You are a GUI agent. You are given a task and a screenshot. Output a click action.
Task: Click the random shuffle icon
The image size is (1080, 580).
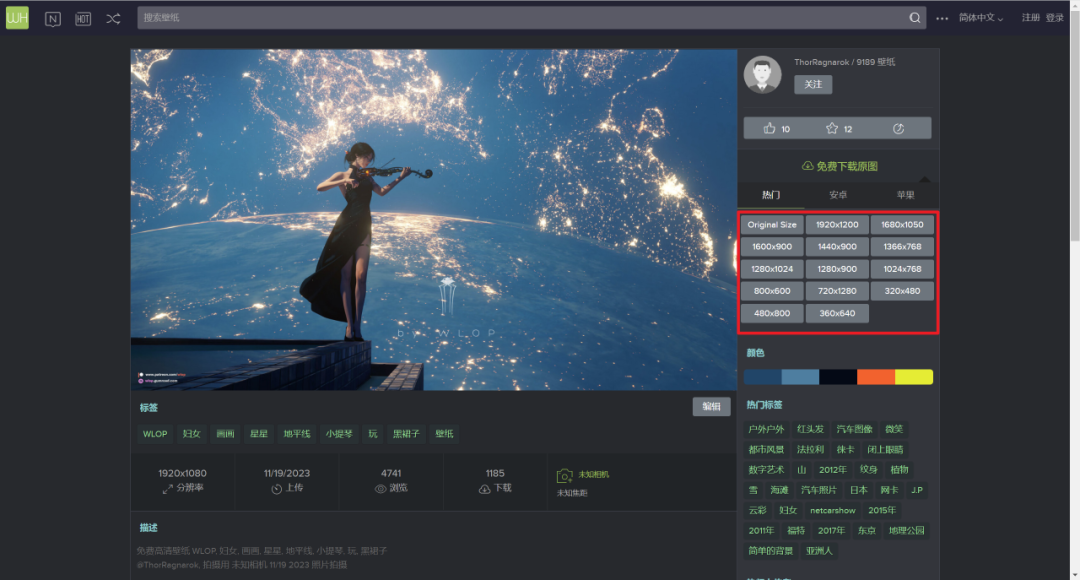pos(113,19)
